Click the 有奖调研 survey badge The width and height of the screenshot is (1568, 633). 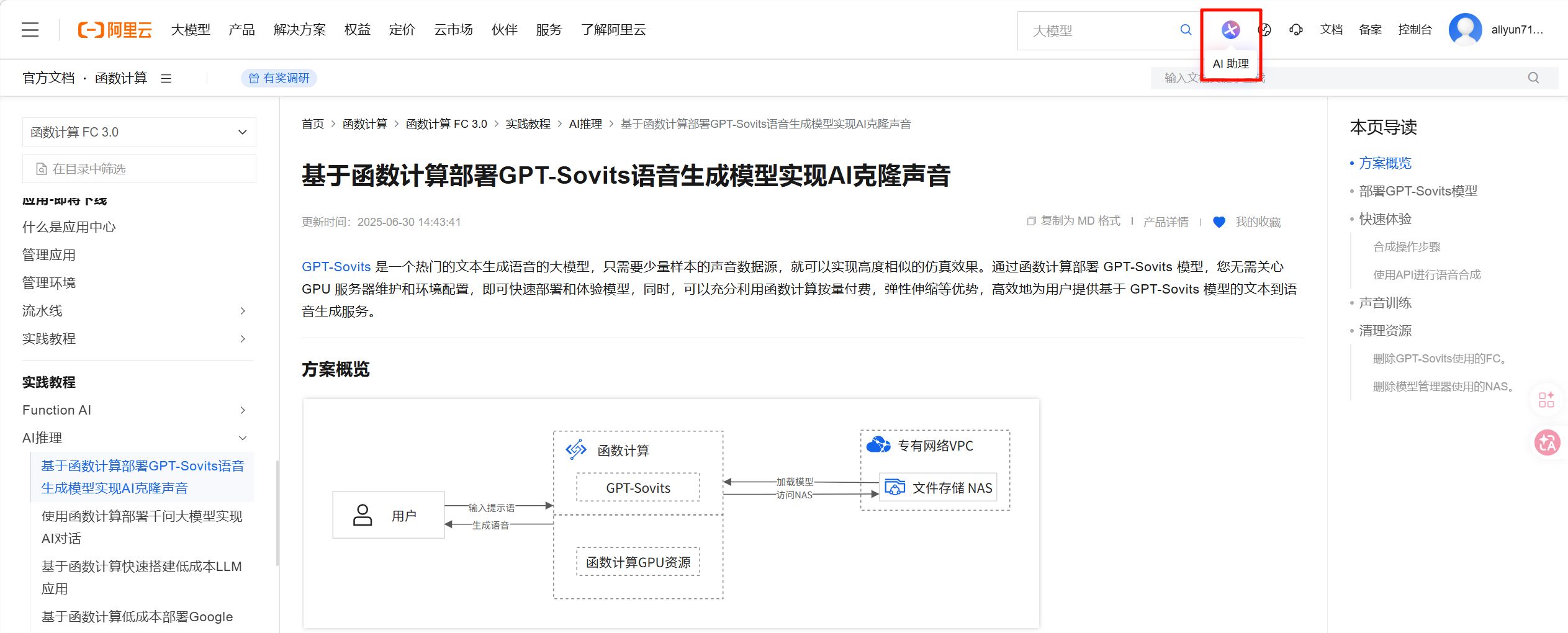click(279, 78)
